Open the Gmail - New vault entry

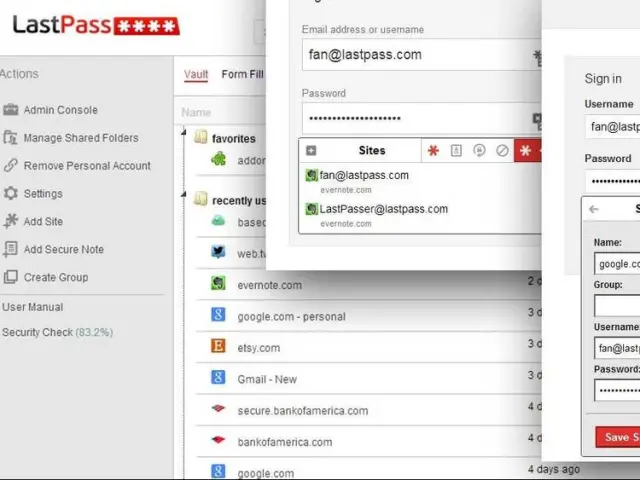click(x=267, y=380)
